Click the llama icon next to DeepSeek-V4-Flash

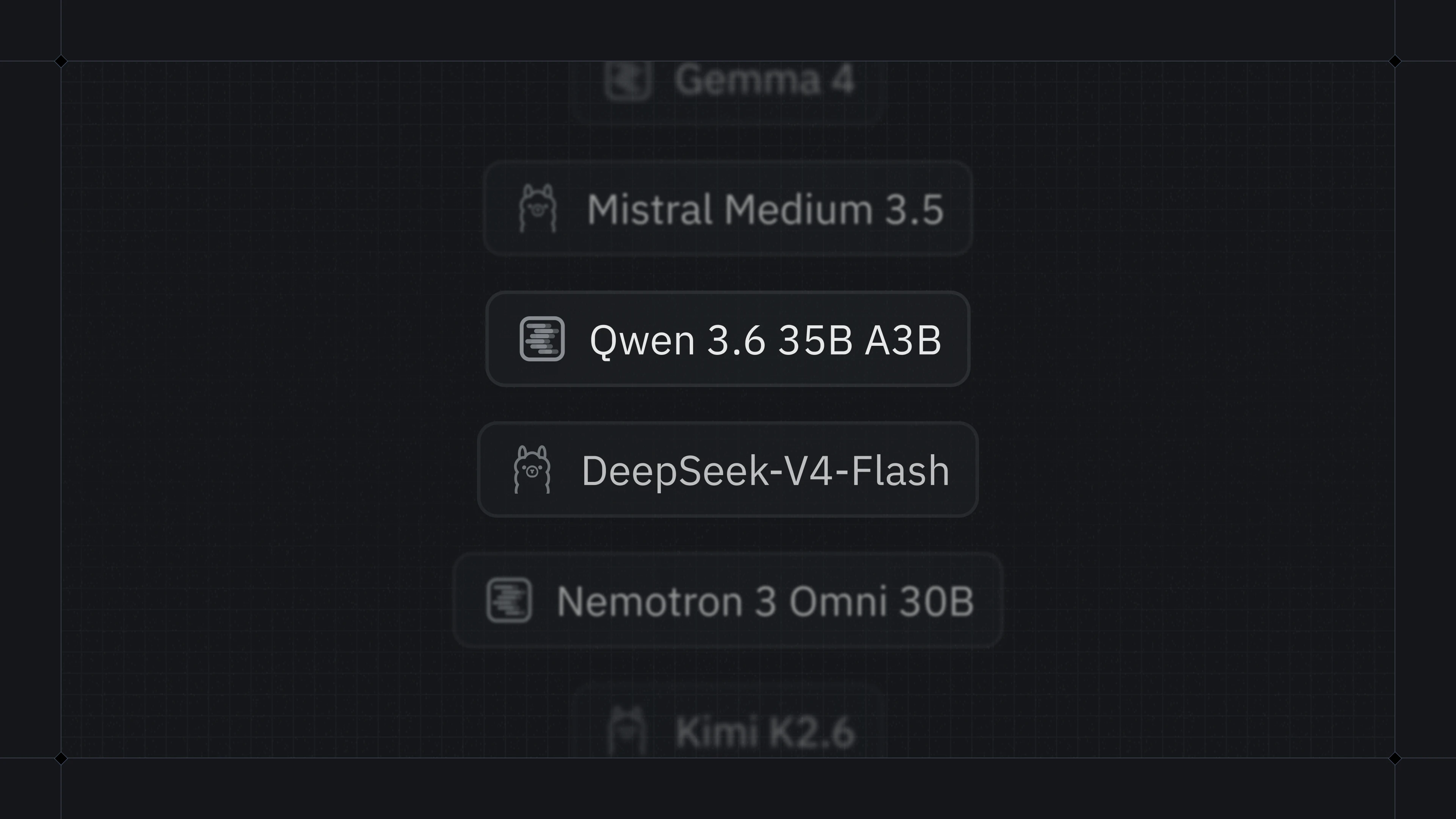(532, 469)
